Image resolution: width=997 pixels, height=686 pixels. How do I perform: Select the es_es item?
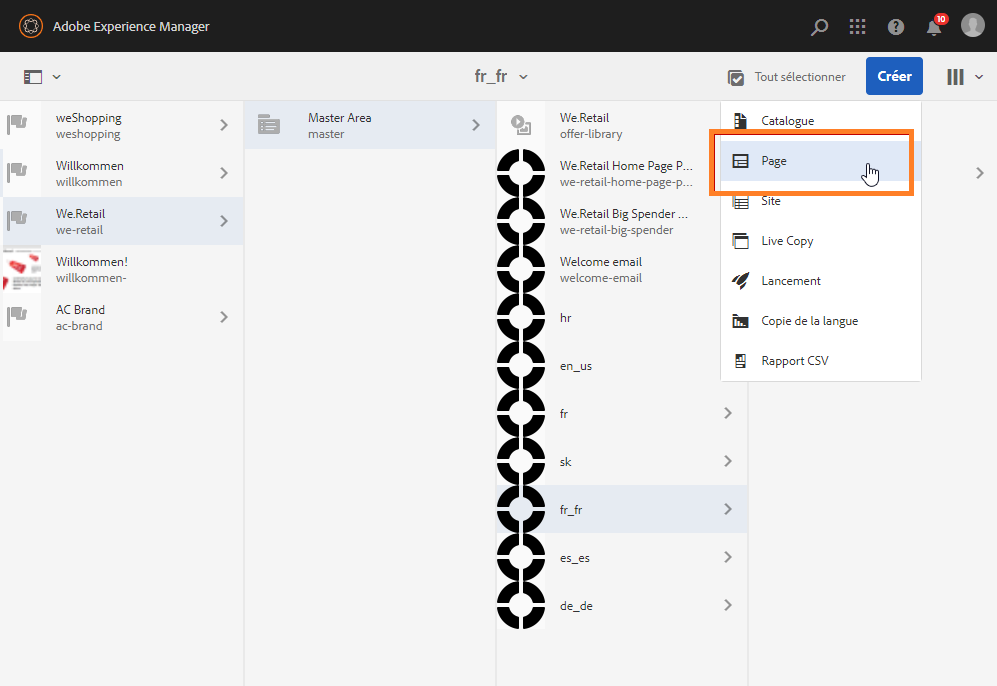[622, 557]
